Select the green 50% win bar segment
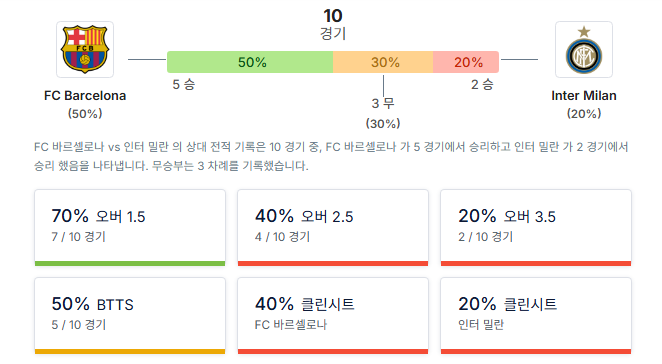Screen dimensions: 662x364 click(250, 62)
